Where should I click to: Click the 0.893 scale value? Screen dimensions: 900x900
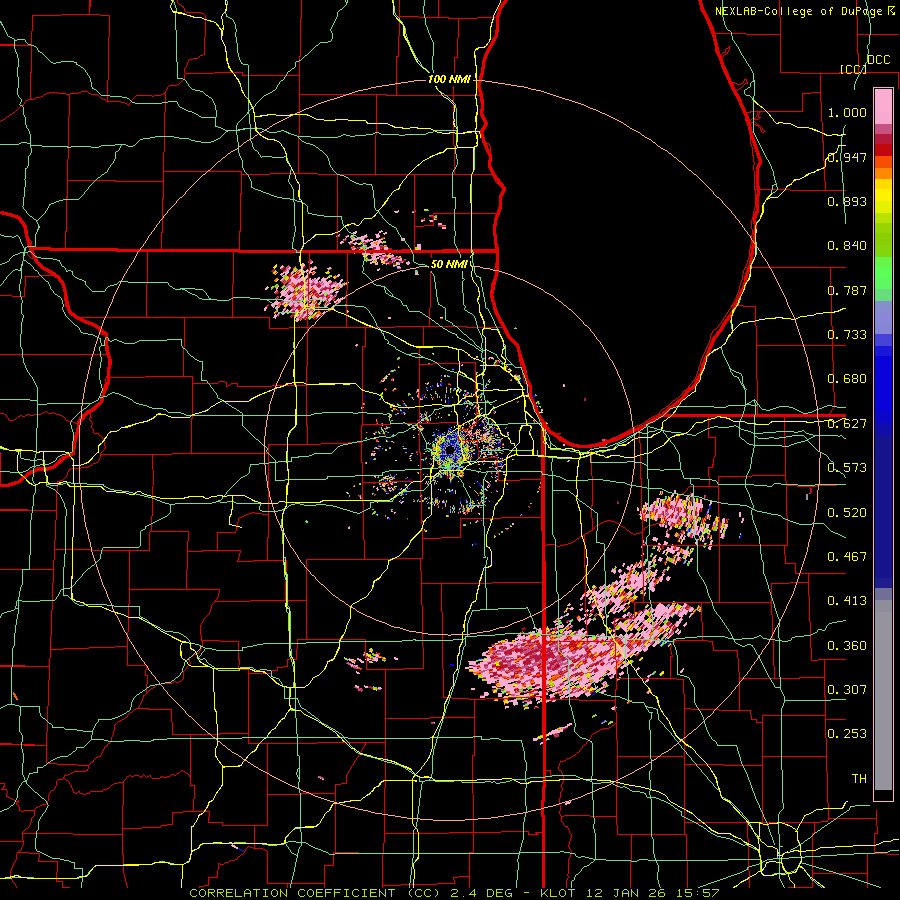tap(847, 201)
